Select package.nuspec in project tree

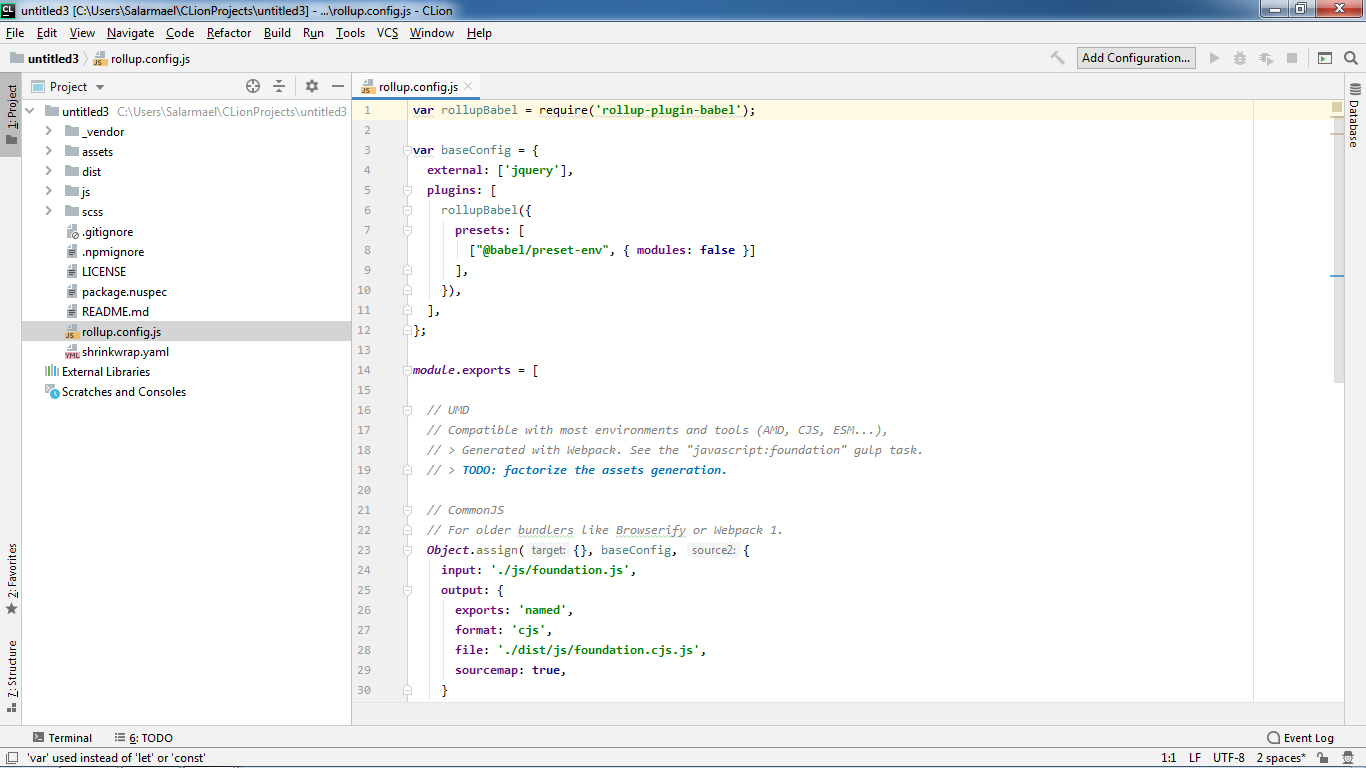point(124,292)
